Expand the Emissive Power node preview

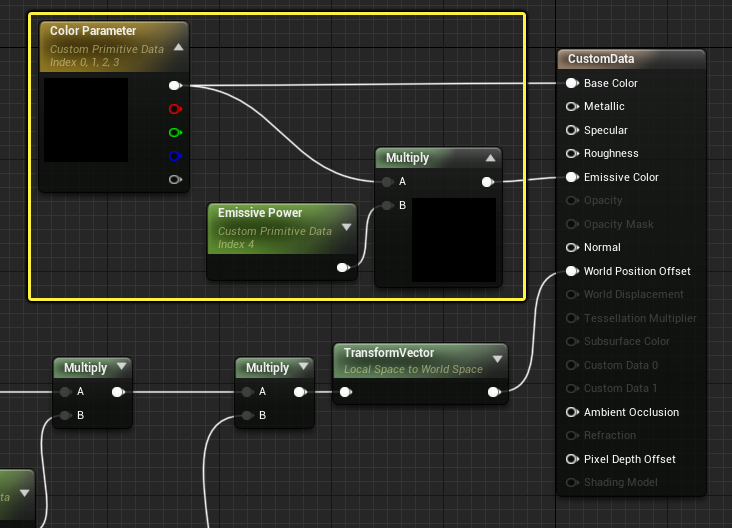click(346, 227)
